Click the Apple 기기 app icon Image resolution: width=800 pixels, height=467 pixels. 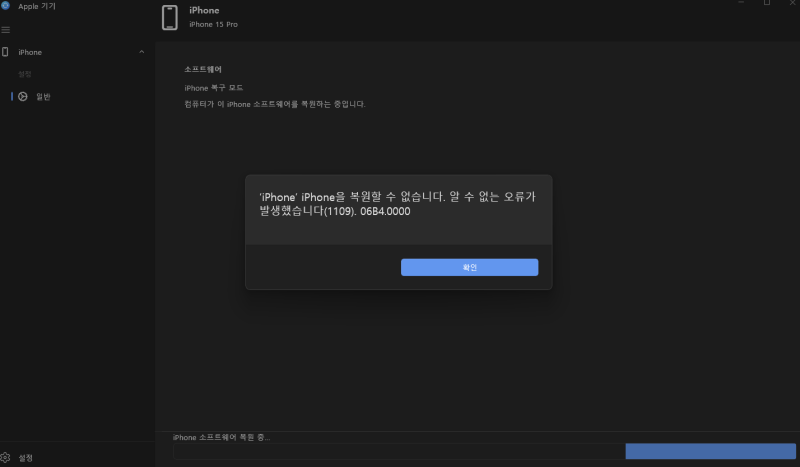[6, 5]
